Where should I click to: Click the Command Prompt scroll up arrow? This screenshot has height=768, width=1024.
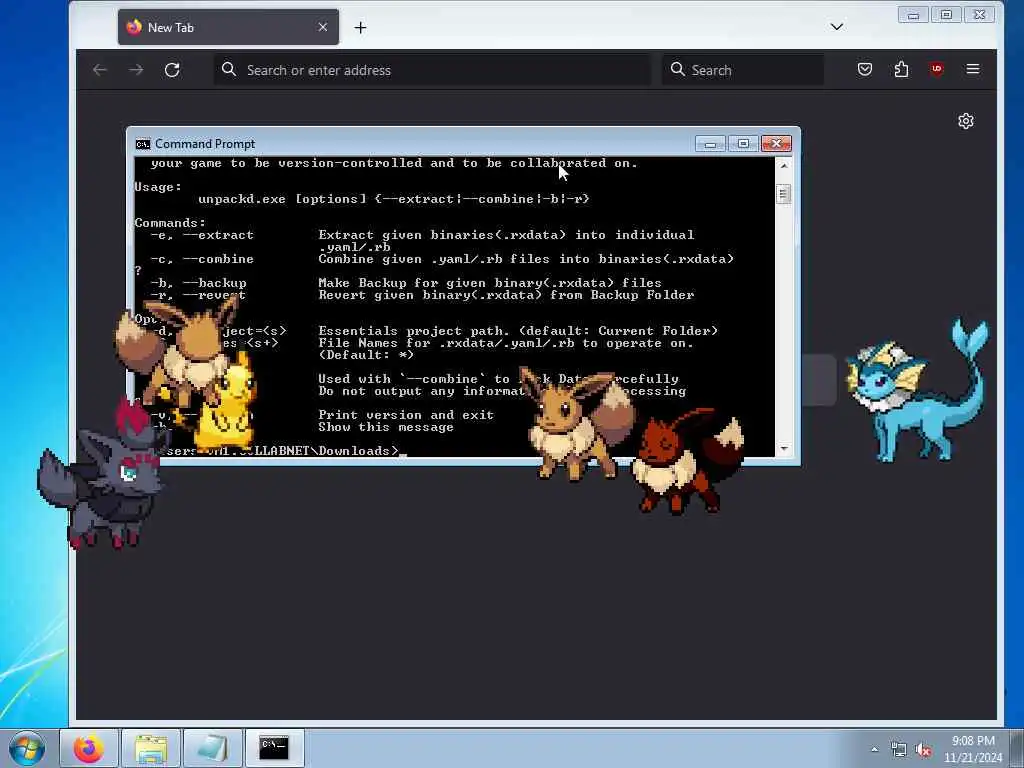coord(784,165)
